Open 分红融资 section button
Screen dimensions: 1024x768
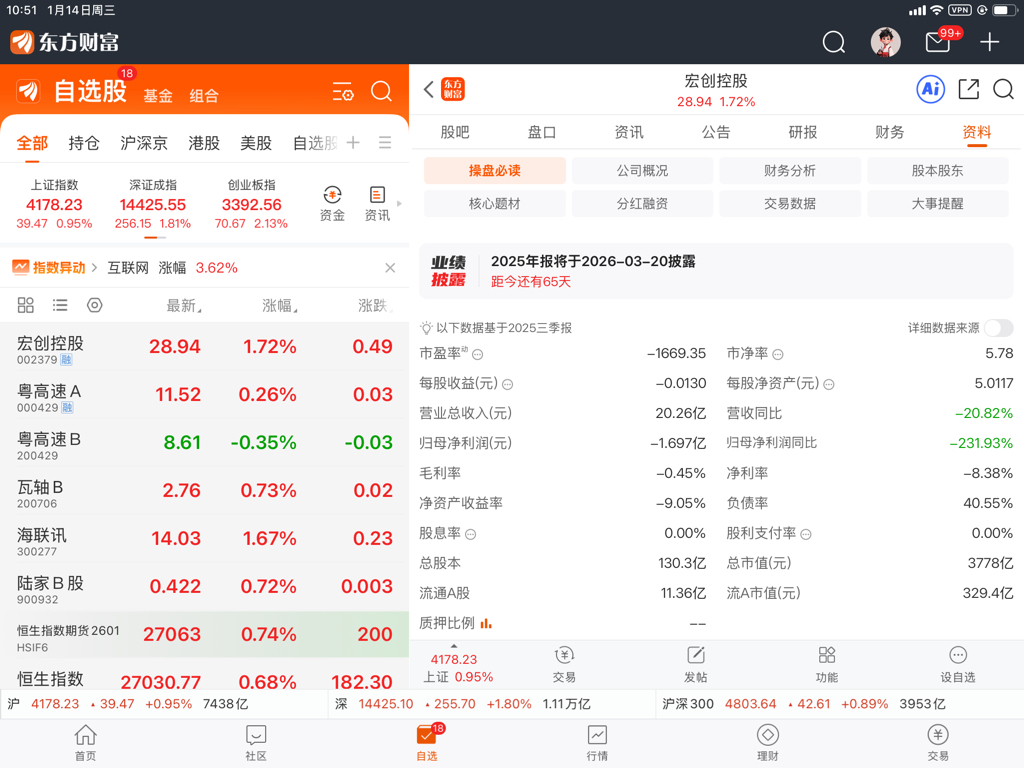pos(642,203)
